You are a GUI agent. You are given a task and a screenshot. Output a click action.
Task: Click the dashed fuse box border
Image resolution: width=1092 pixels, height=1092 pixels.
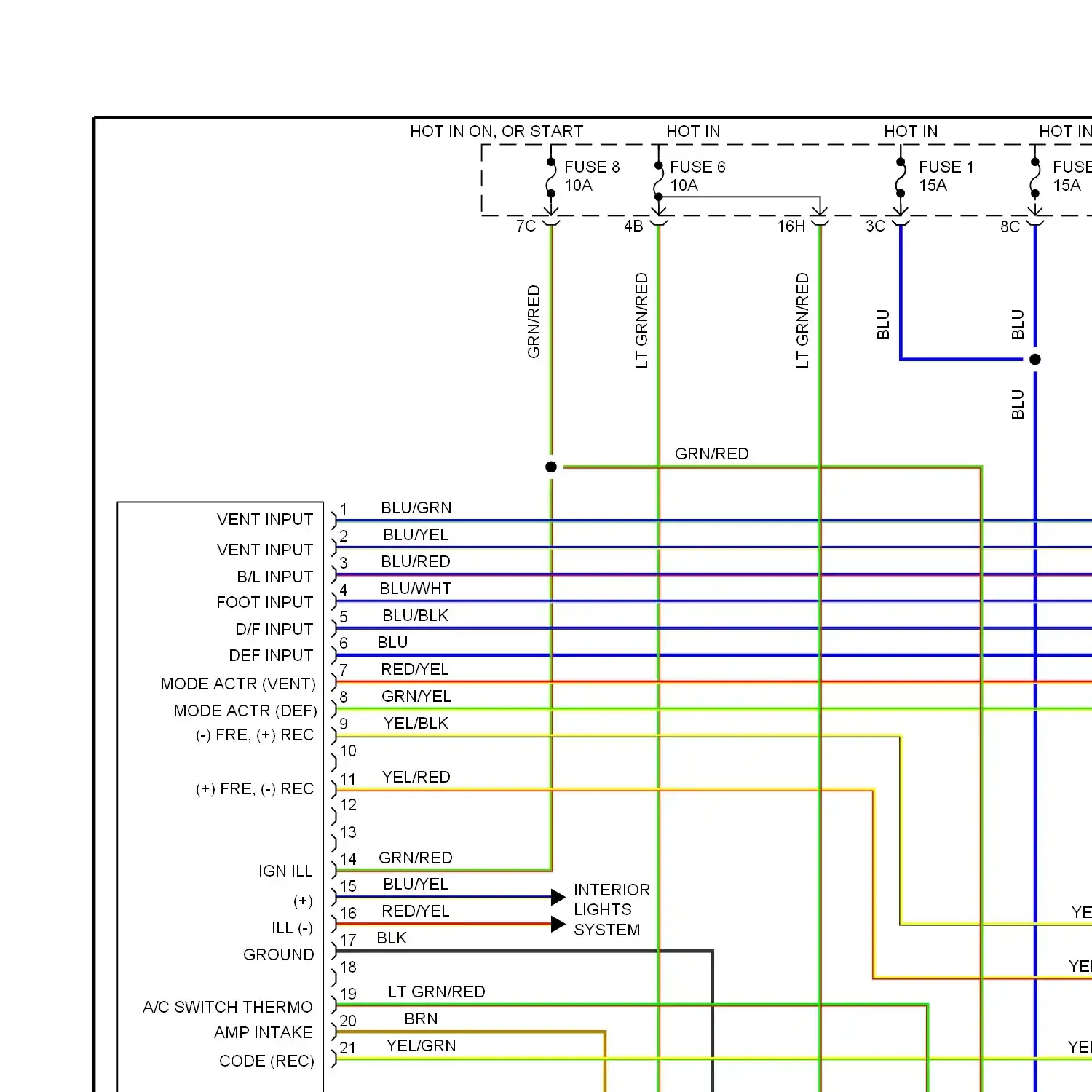[x=482, y=181]
